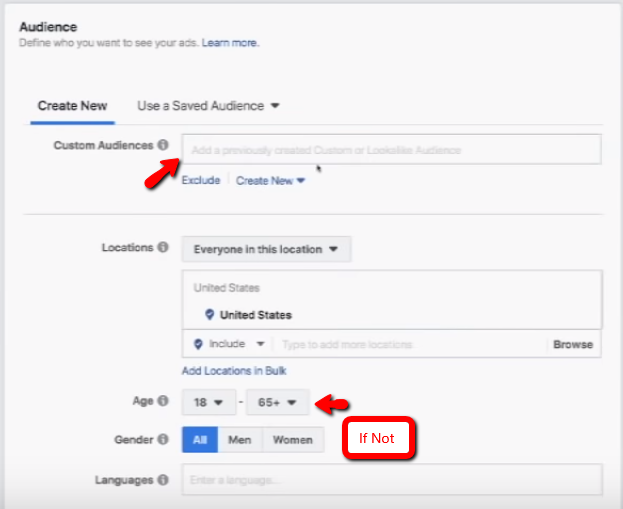
Task: Click the Browse locations button
Action: pos(573,344)
